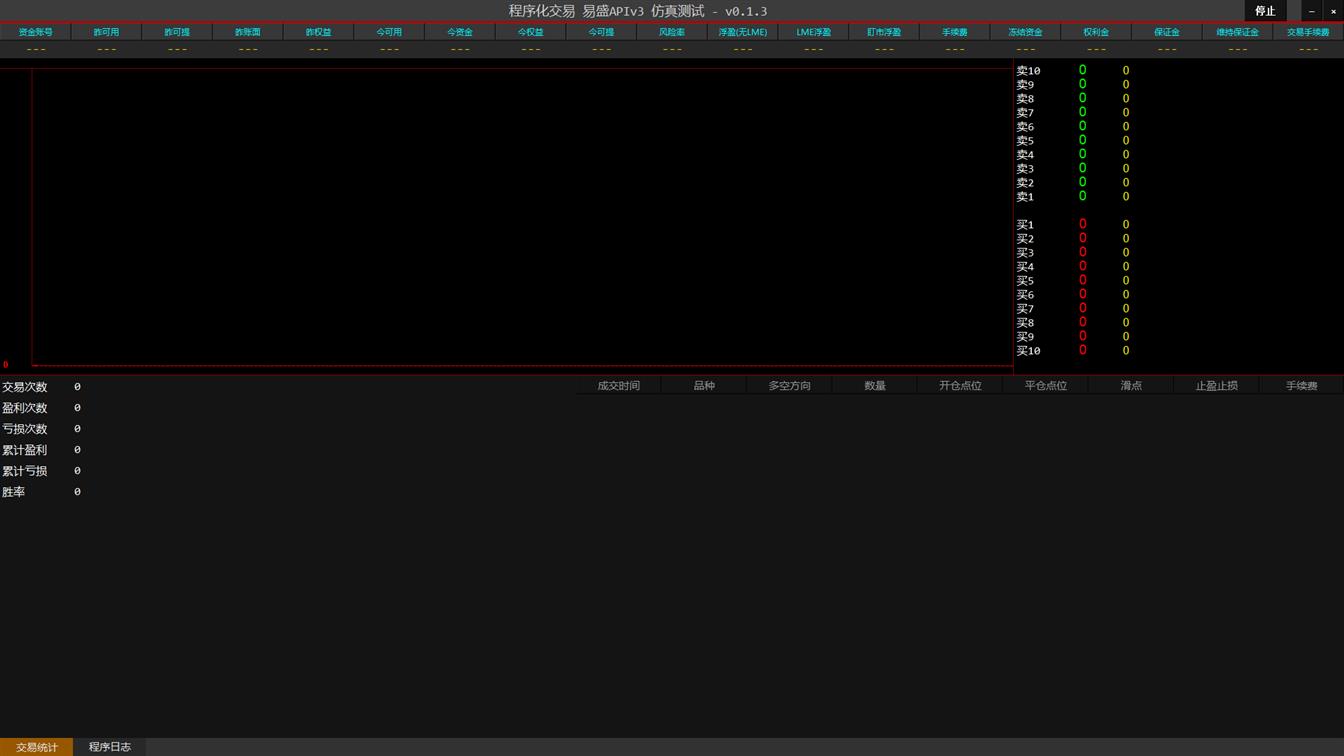Click the 品种 column header
The height and width of the screenshot is (756, 1344).
704,386
